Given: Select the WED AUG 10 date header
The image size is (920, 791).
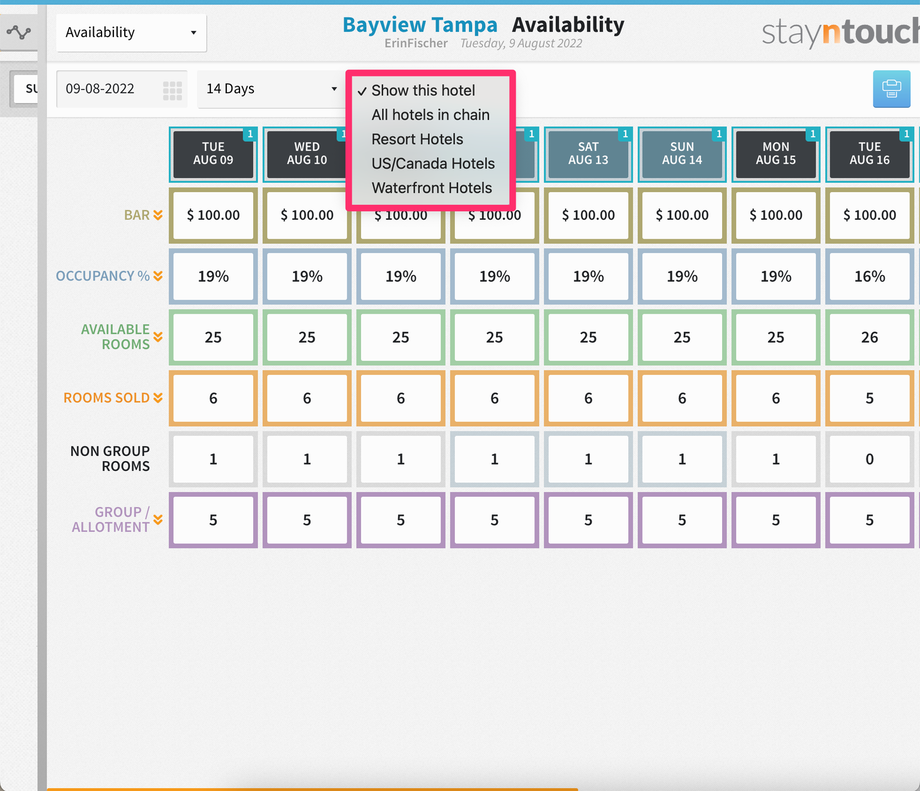Looking at the screenshot, I should [x=306, y=154].
